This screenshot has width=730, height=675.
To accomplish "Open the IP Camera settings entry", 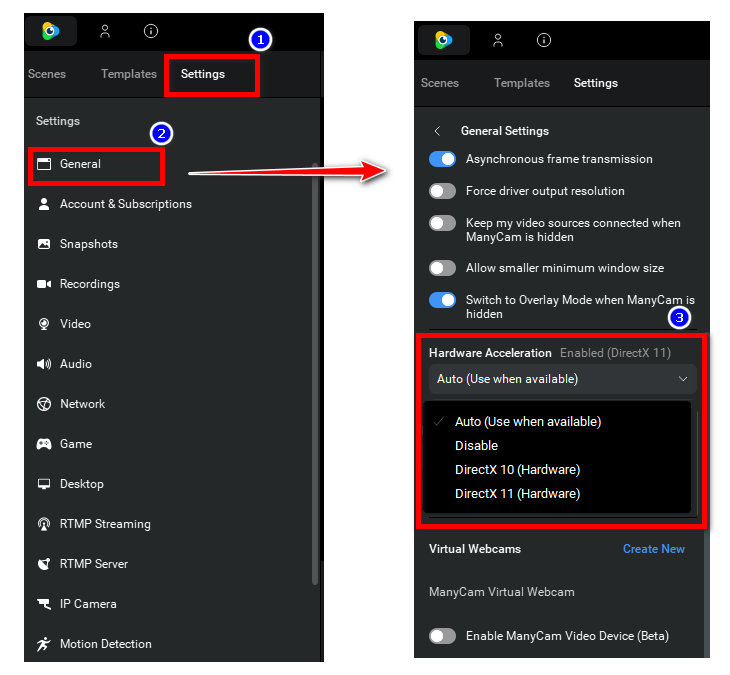I will pos(88,604).
